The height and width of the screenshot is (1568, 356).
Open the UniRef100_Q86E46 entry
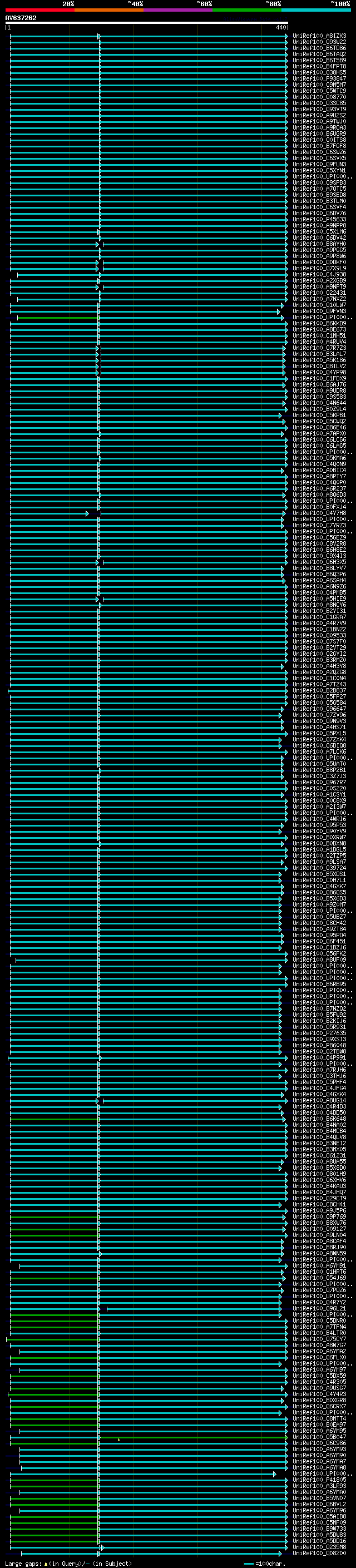pos(319,428)
